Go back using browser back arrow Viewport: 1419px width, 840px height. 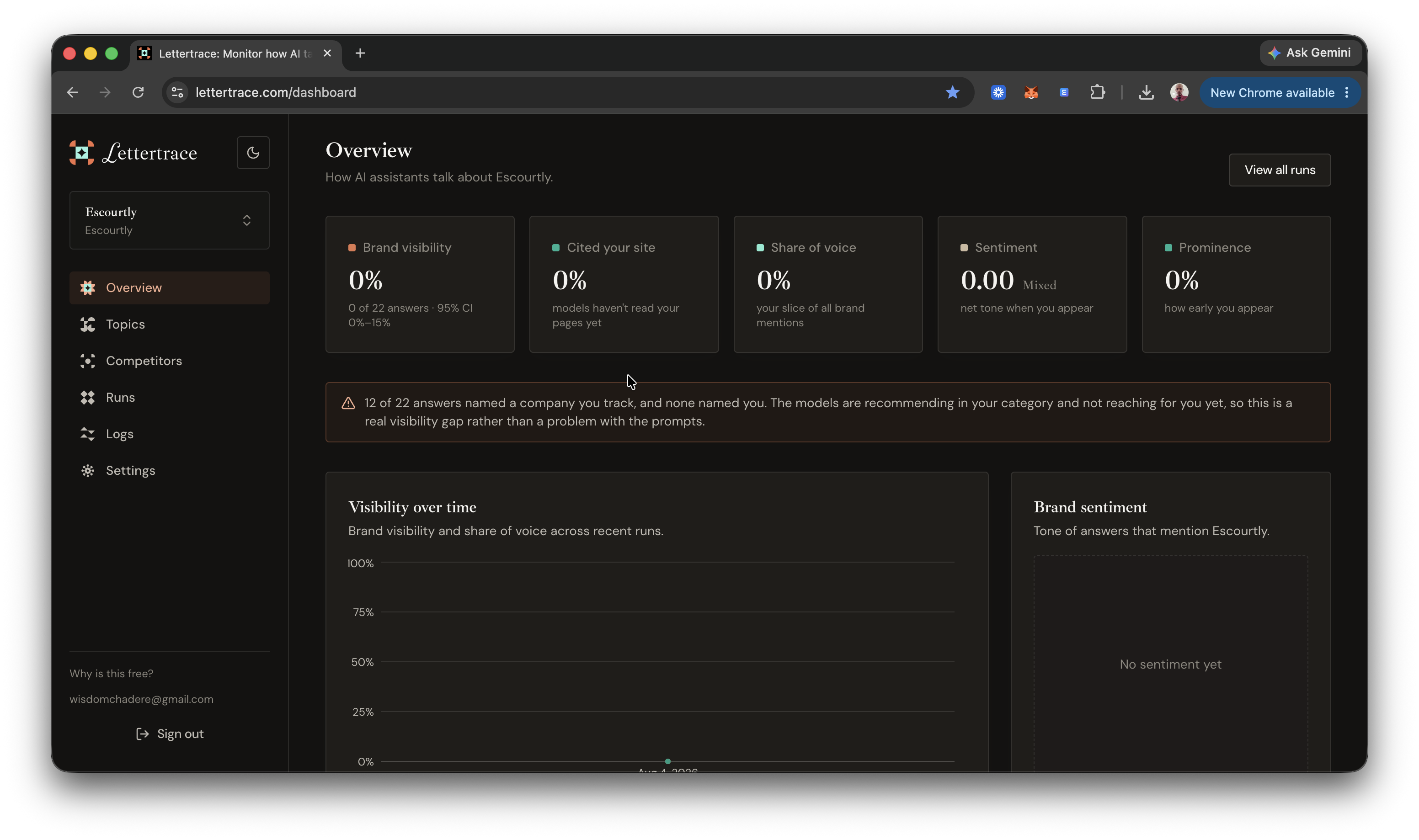pyautogui.click(x=72, y=92)
